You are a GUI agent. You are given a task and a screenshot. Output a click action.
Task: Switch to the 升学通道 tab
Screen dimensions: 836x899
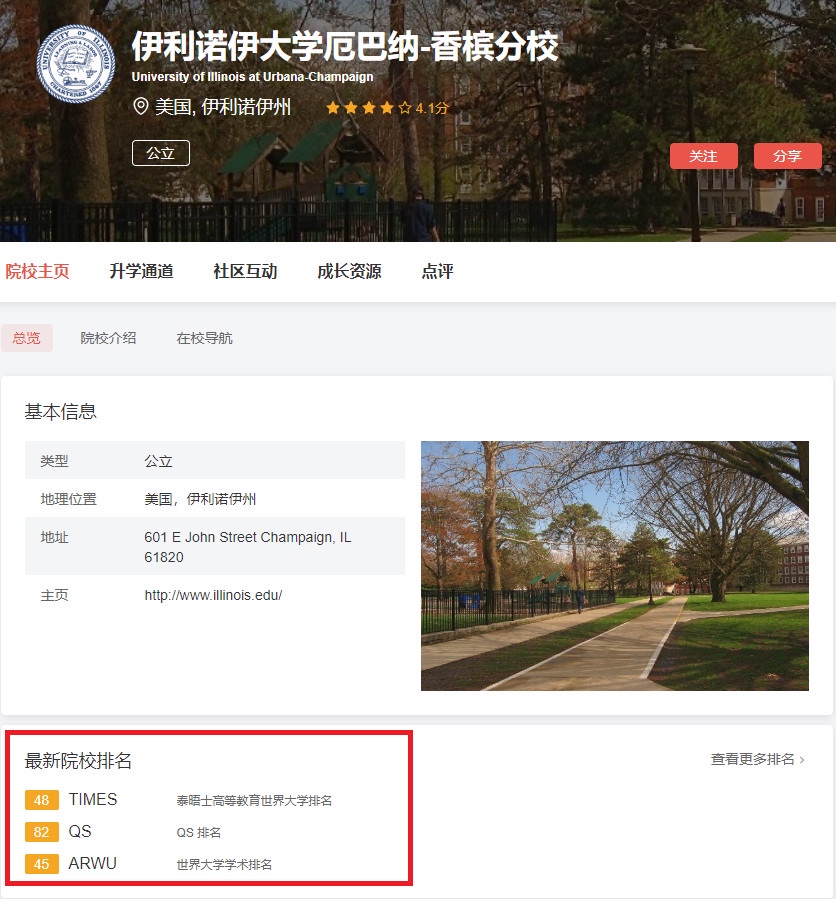[x=141, y=270]
